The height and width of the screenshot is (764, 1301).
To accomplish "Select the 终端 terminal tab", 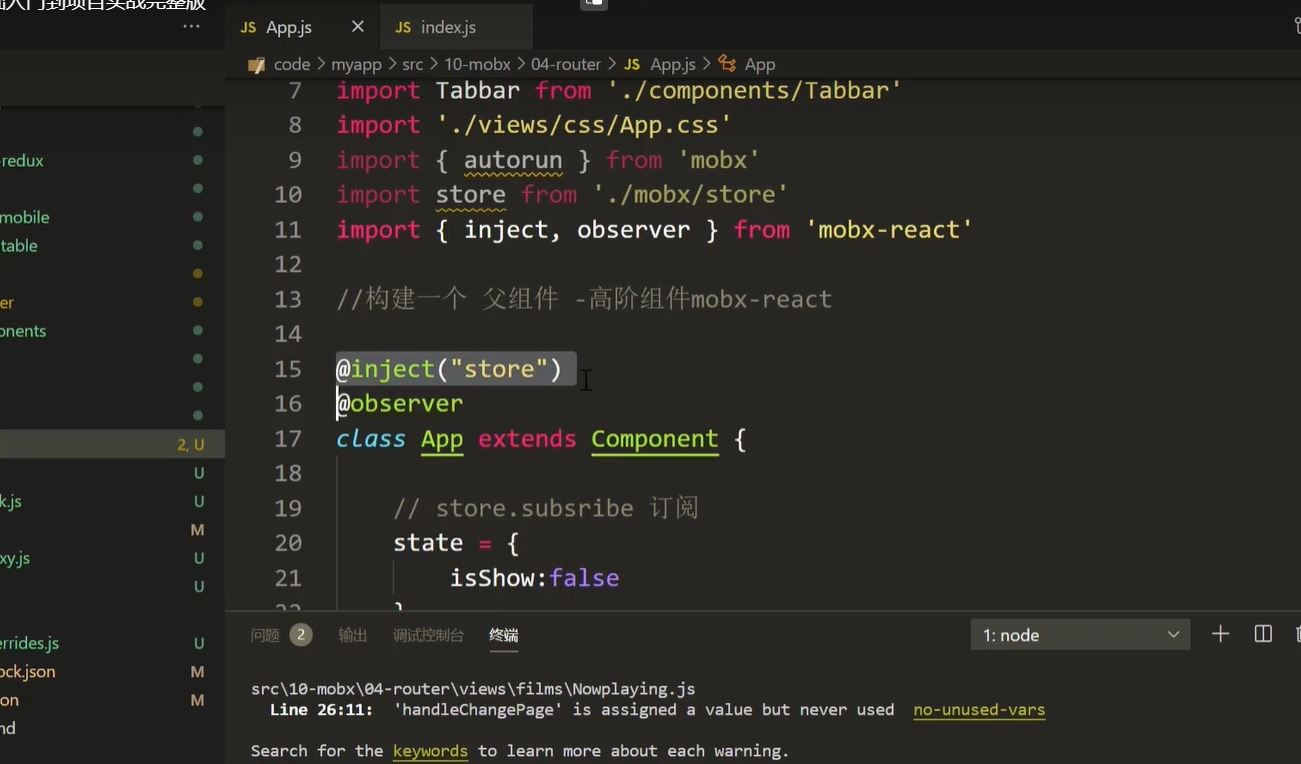I will click(x=503, y=635).
